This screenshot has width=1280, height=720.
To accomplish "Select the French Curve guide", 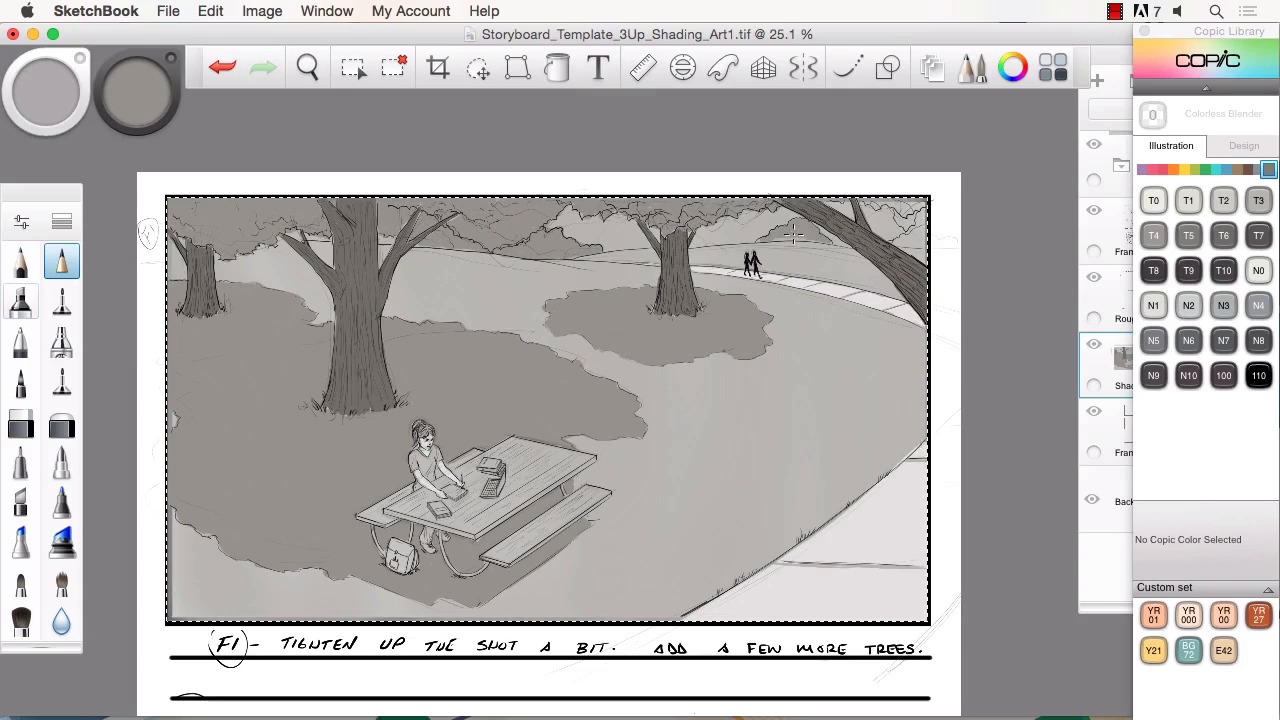I will [723, 67].
